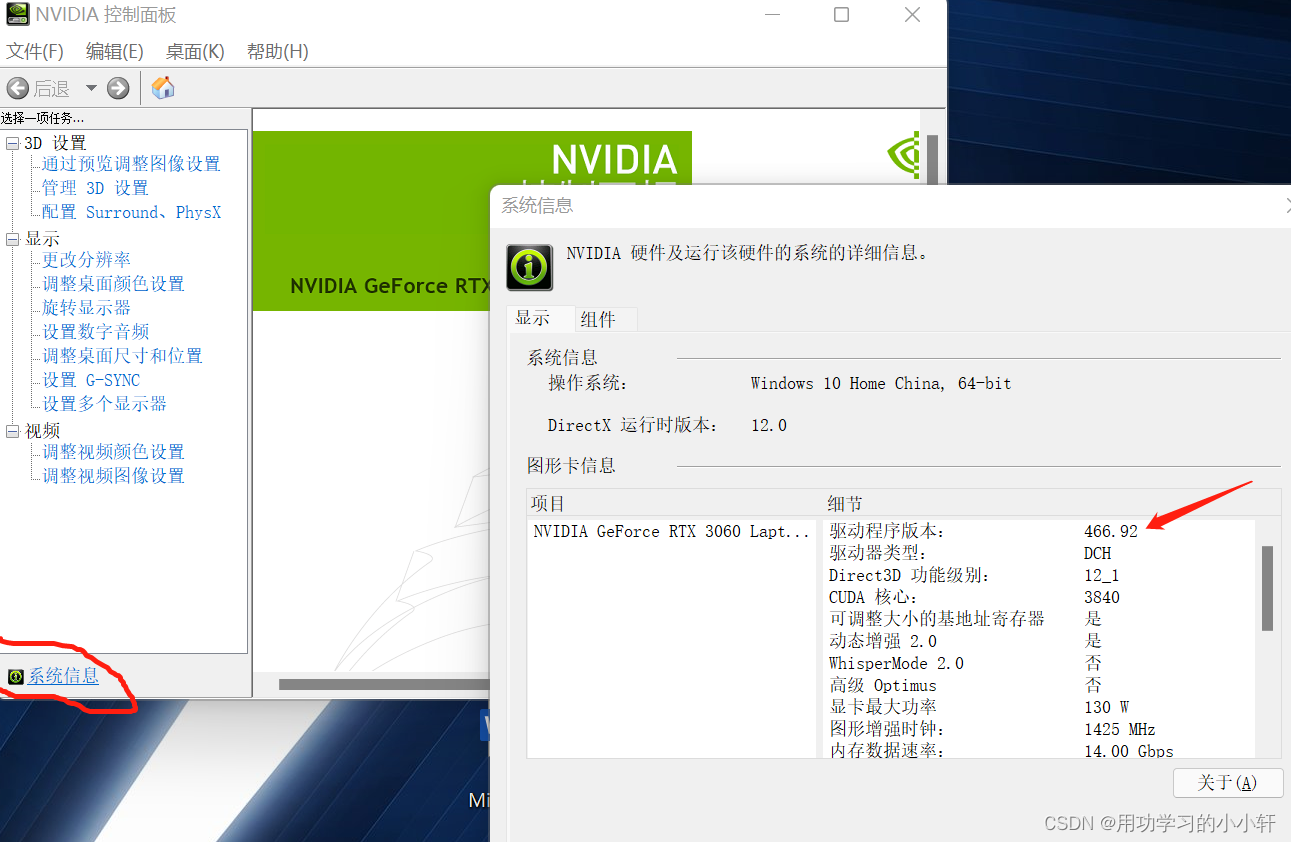Click the main panel horizontal scrollbar
This screenshot has width=1291, height=842.
coord(383,684)
